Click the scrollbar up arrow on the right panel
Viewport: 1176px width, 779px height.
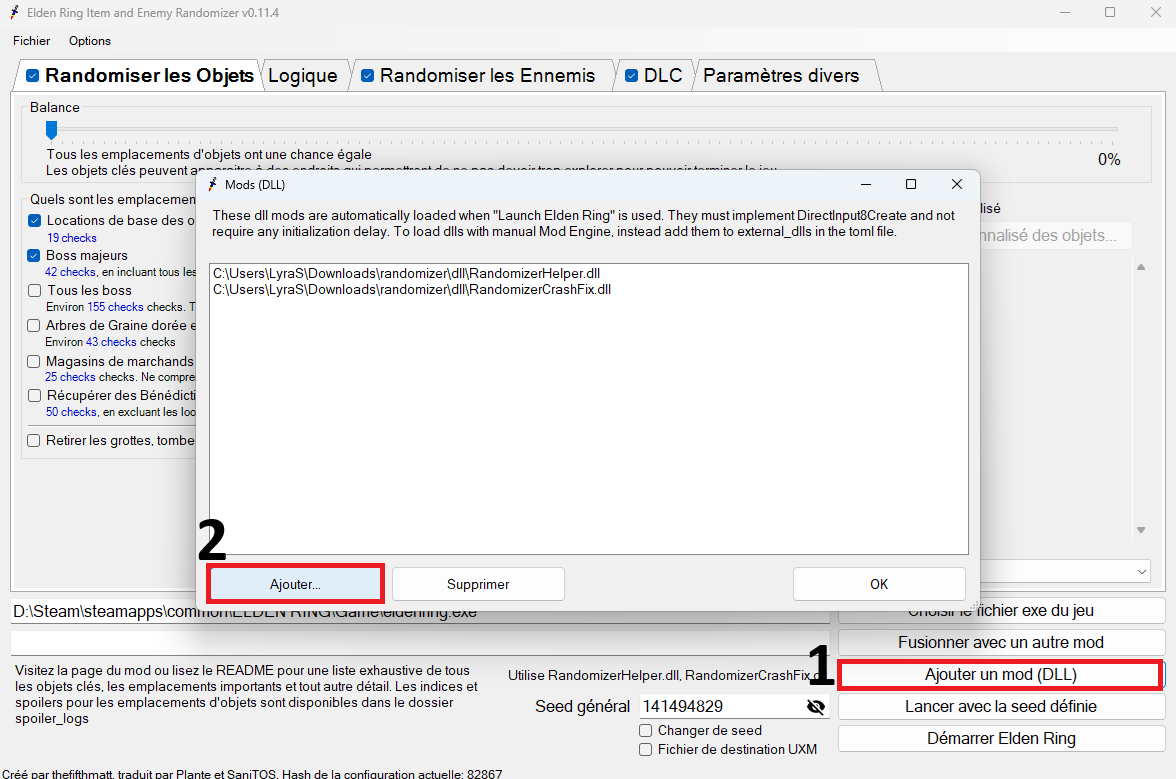coord(1141,267)
